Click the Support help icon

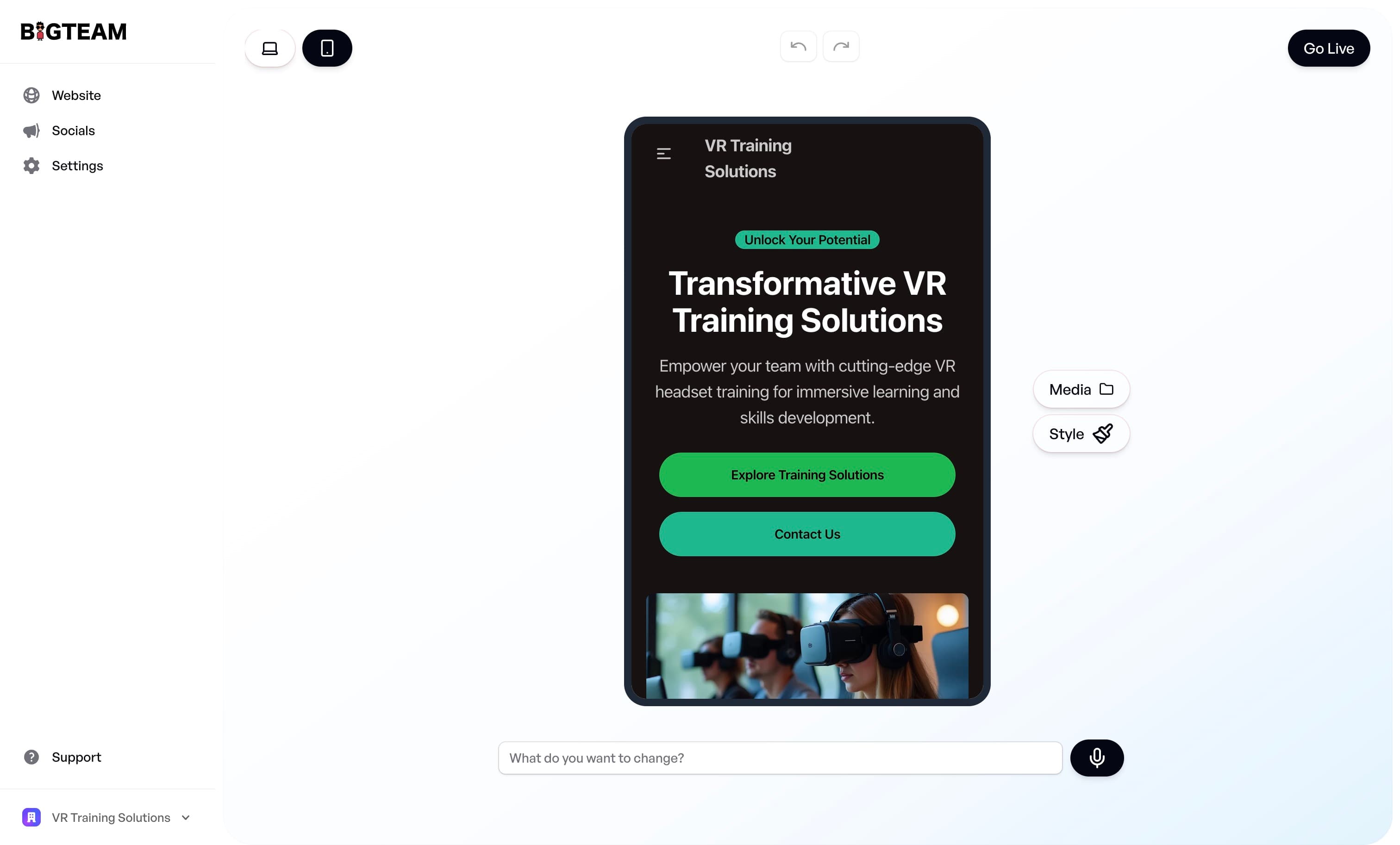31,757
